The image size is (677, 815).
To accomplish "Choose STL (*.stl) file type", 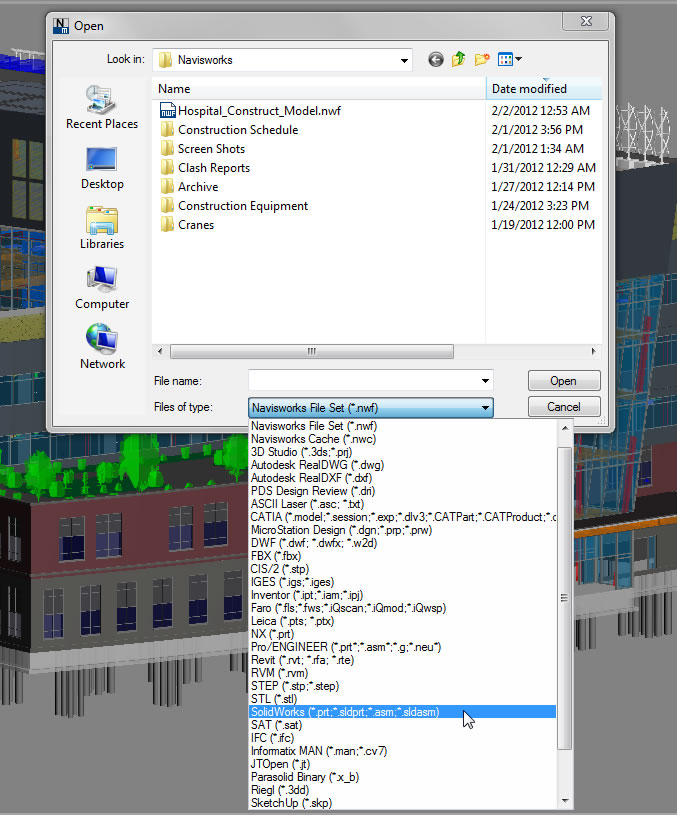I will pyautogui.click(x=402, y=699).
